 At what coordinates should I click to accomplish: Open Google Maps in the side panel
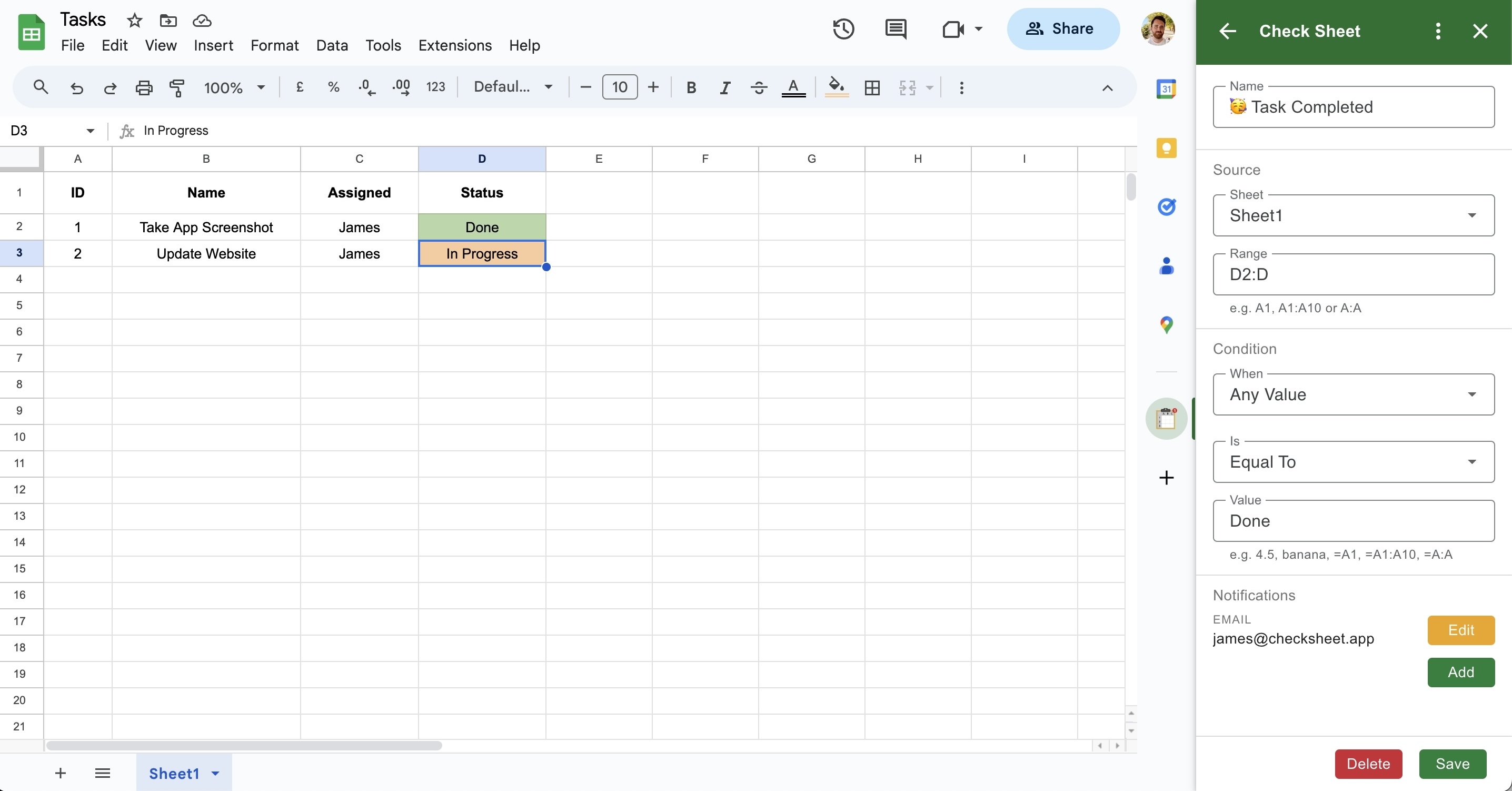(1166, 324)
